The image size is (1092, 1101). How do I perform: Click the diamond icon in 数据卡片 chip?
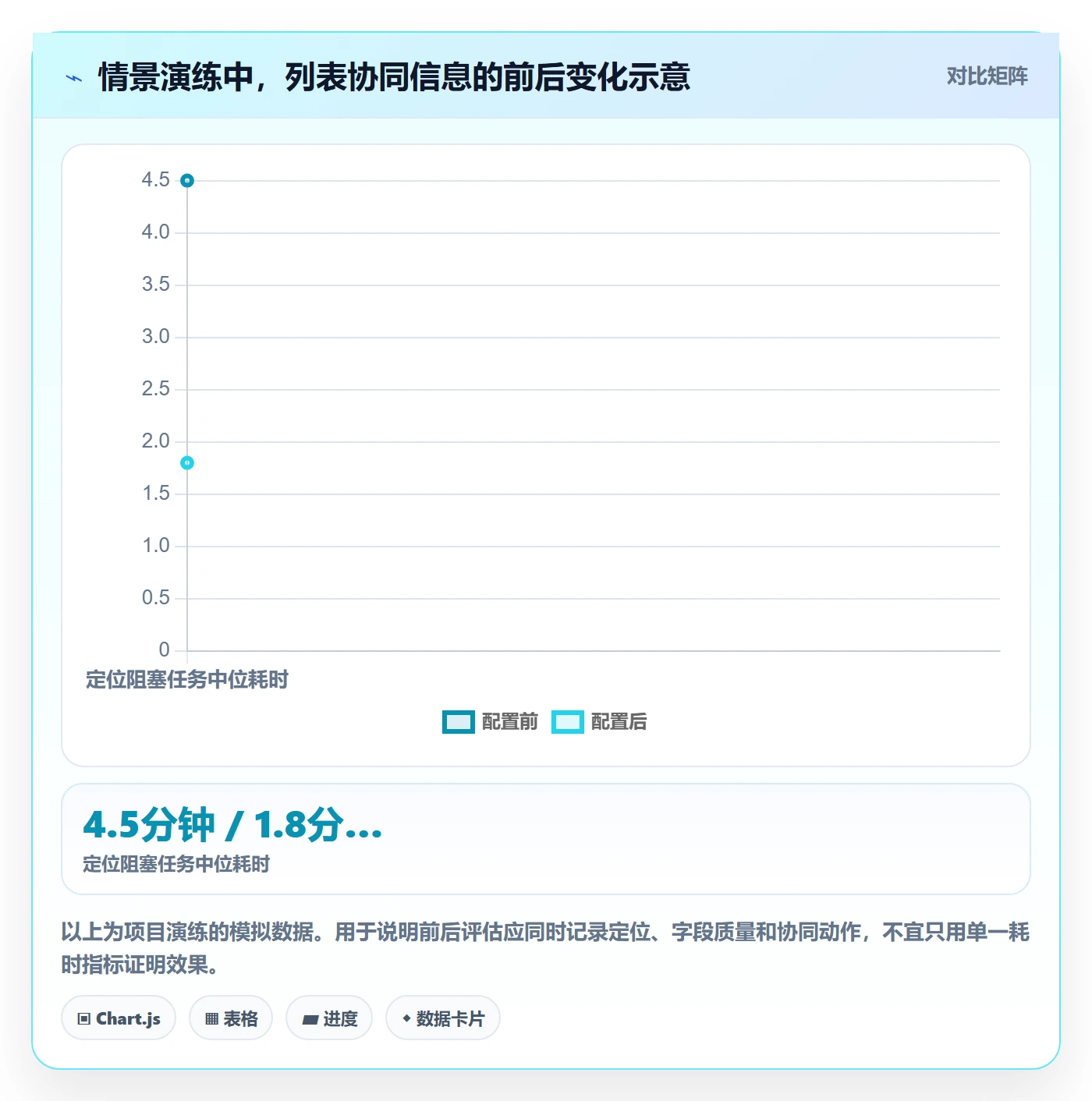406,1018
